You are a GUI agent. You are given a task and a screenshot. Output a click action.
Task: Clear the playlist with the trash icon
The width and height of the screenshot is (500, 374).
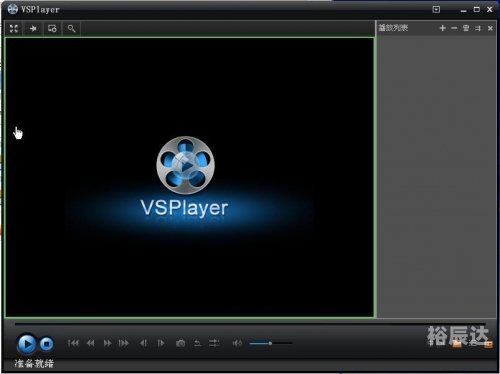466,28
